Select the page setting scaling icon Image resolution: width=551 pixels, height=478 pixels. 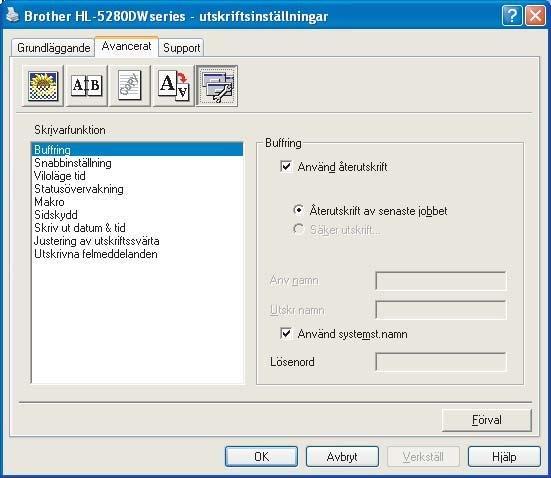click(x=174, y=85)
